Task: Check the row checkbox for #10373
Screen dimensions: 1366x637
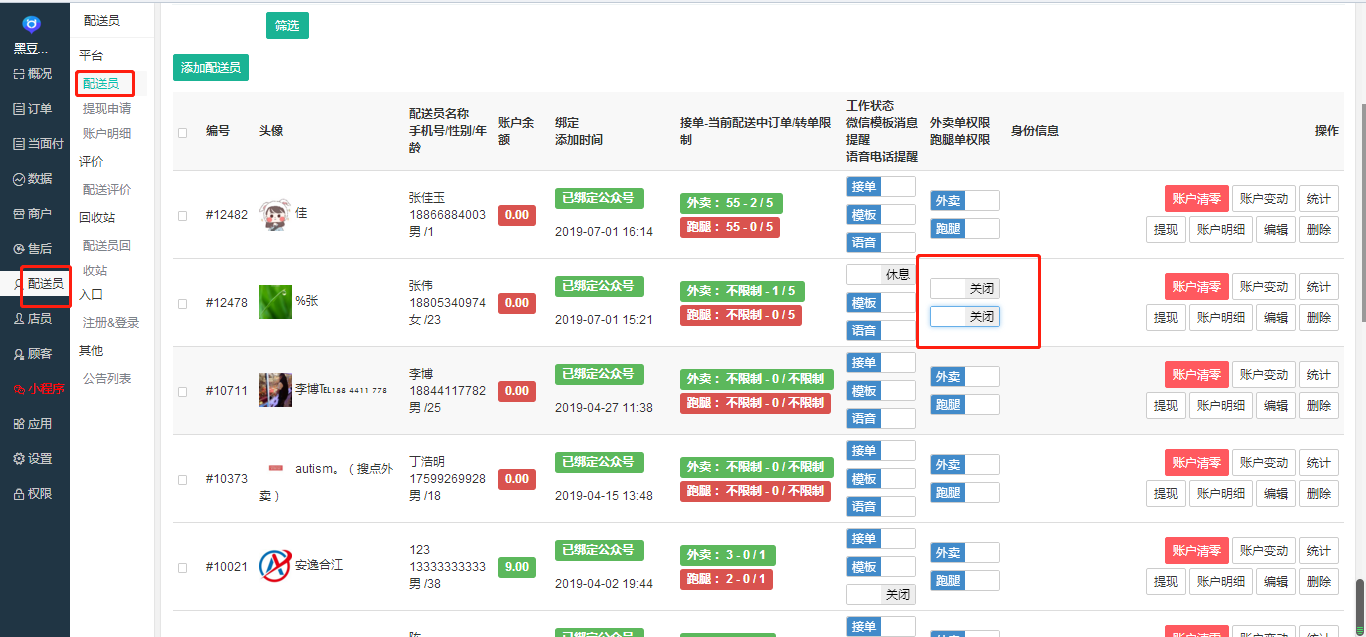Action: [182, 479]
